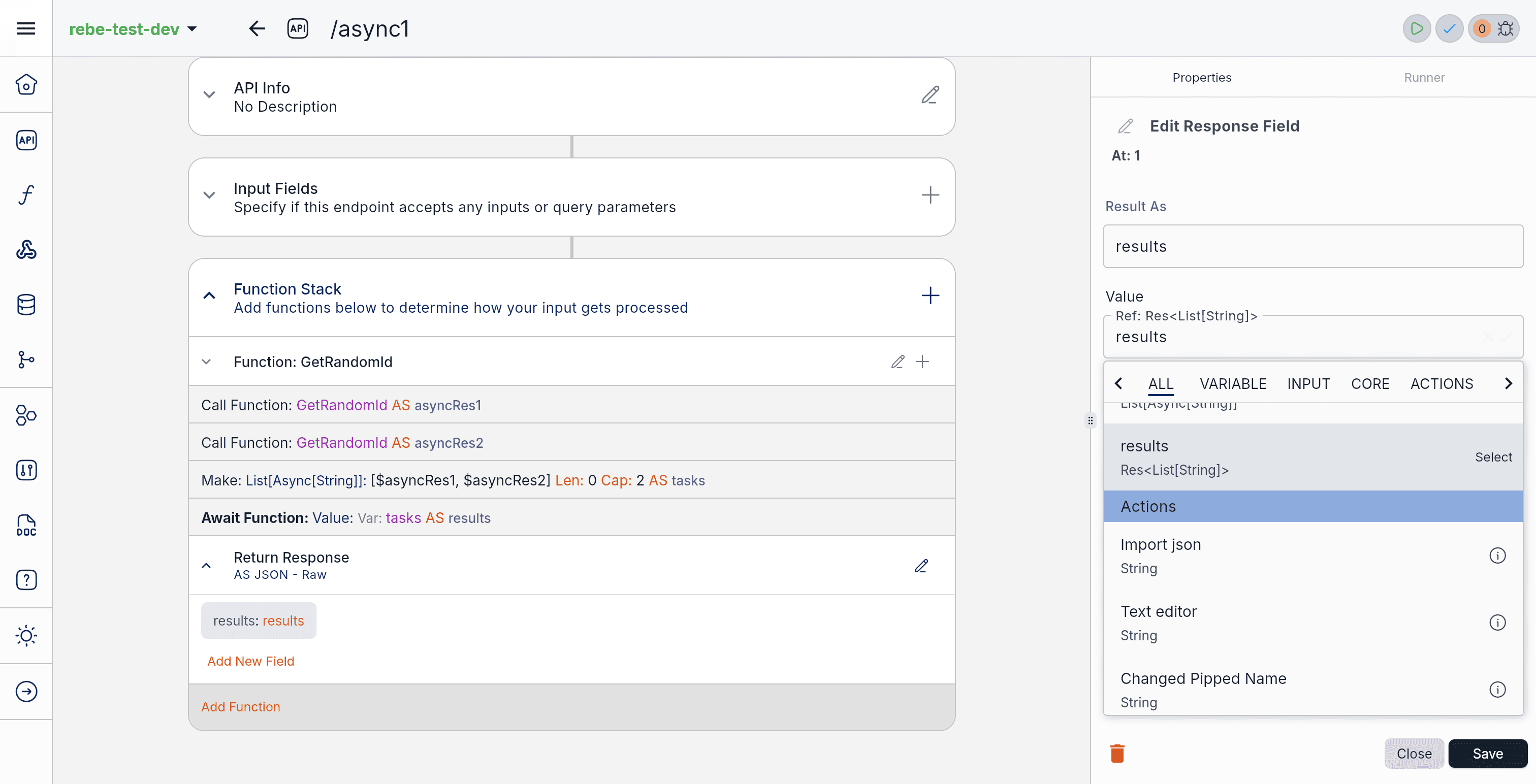1536x784 pixels.
Task: Delete response field with trash icon
Action: (1117, 753)
